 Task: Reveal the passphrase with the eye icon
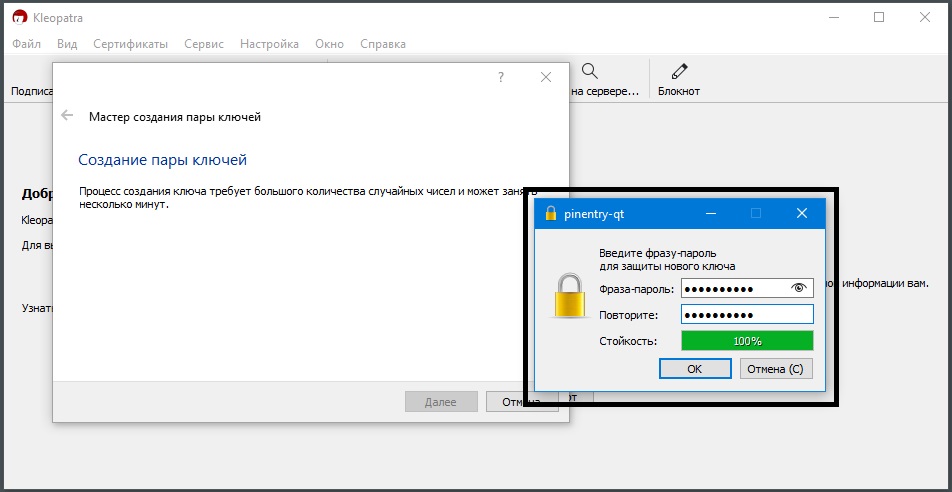[800, 289]
